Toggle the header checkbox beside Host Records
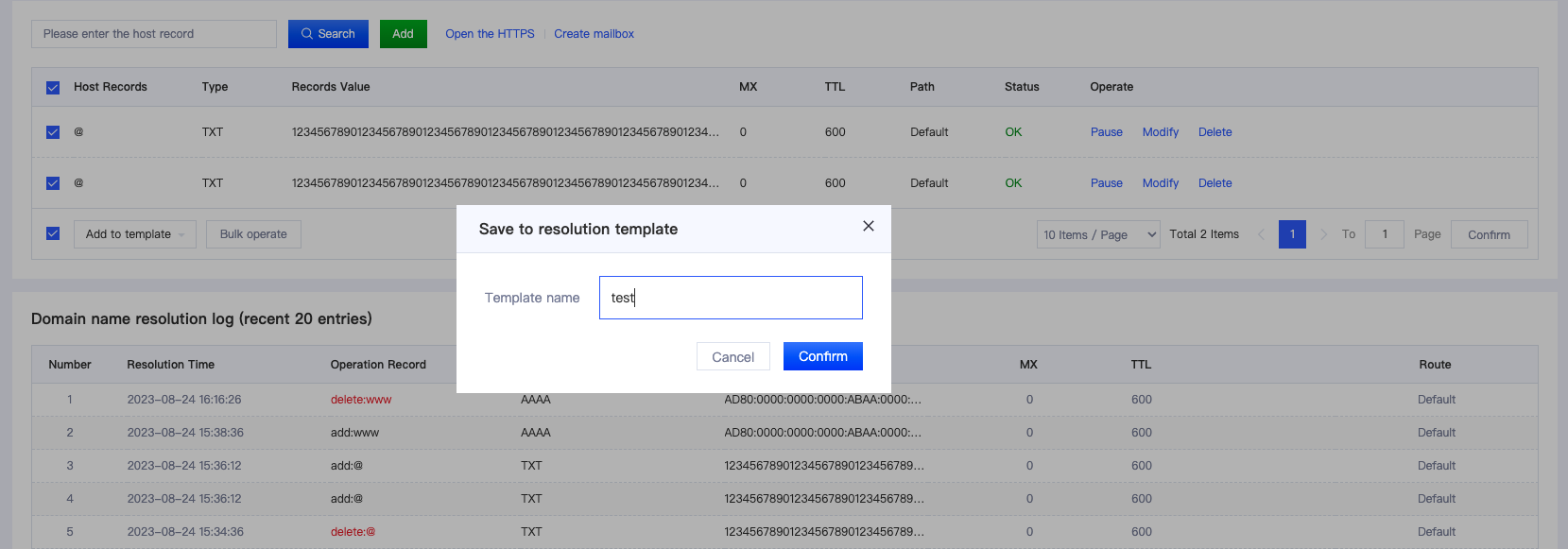1568x549 pixels. pos(53,88)
